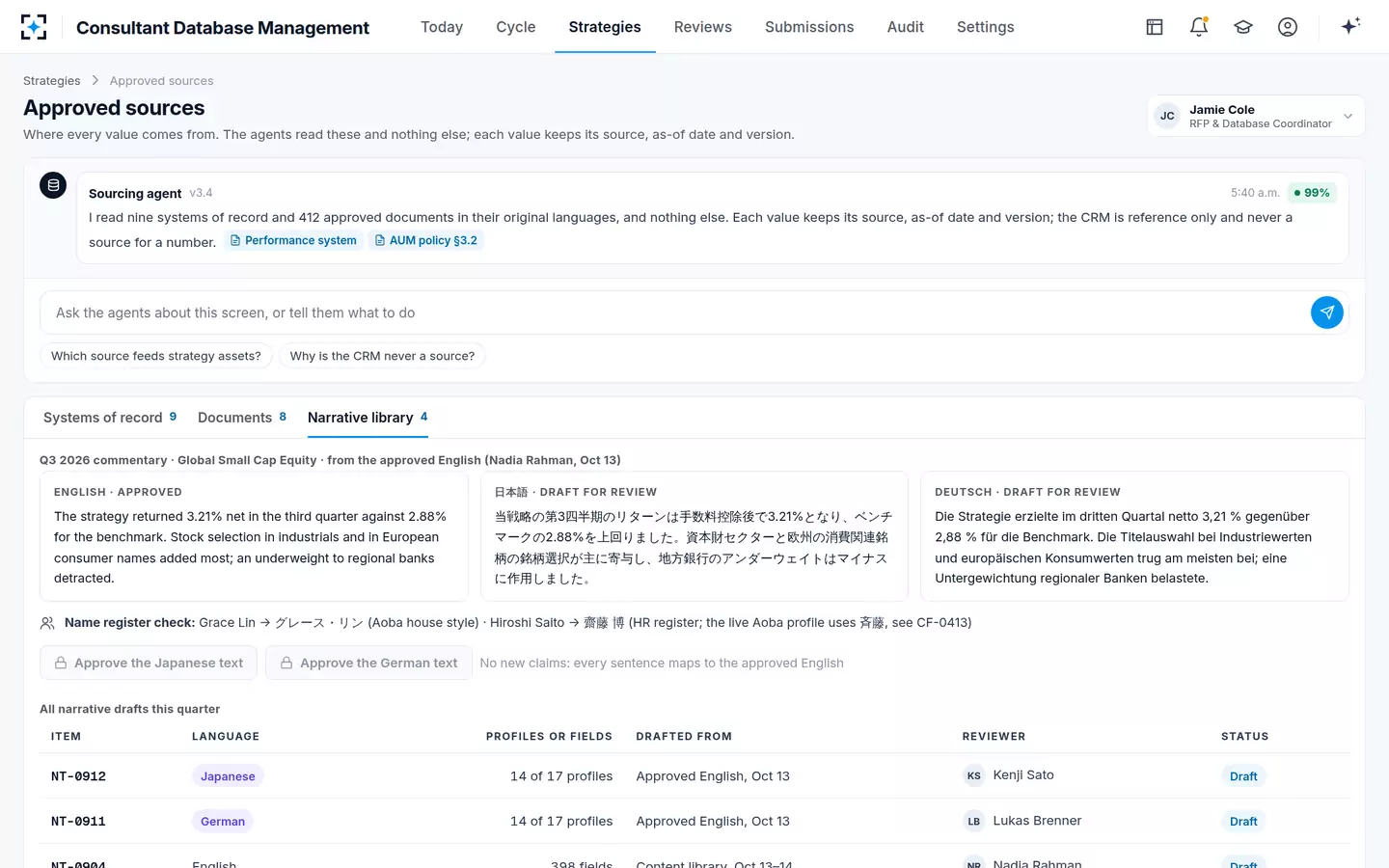
Task: Click the NT-0911 item cell
Action: point(78,822)
